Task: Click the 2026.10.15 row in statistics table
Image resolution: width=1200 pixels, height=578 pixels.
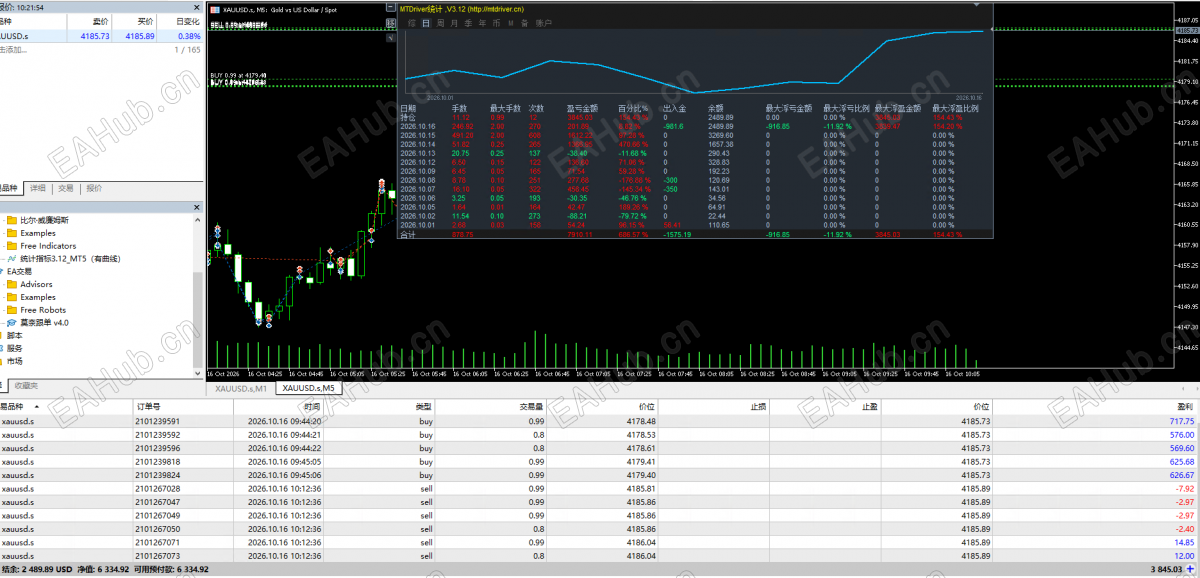Action: point(696,135)
